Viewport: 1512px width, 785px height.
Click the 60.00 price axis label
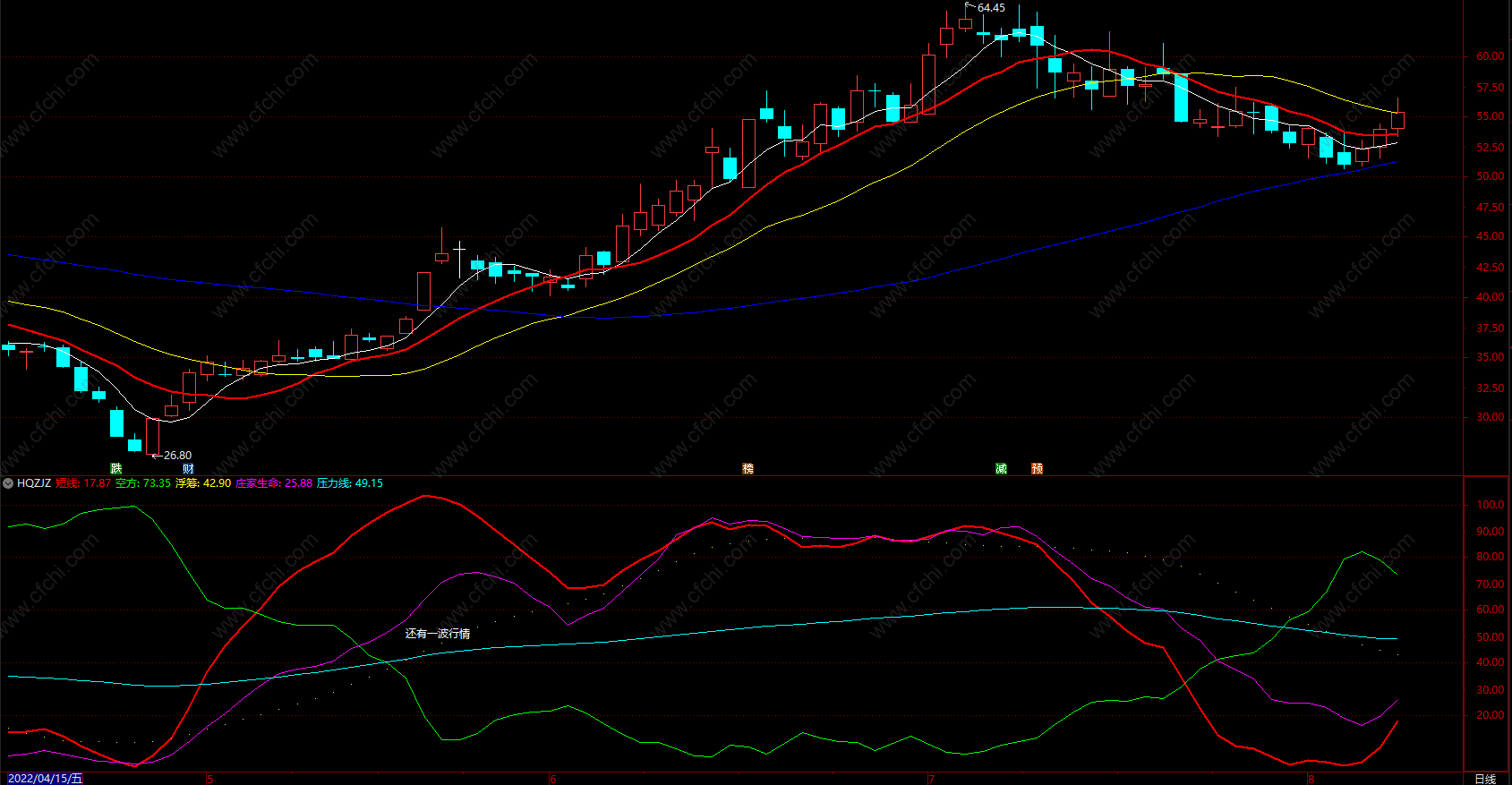click(x=1490, y=56)
